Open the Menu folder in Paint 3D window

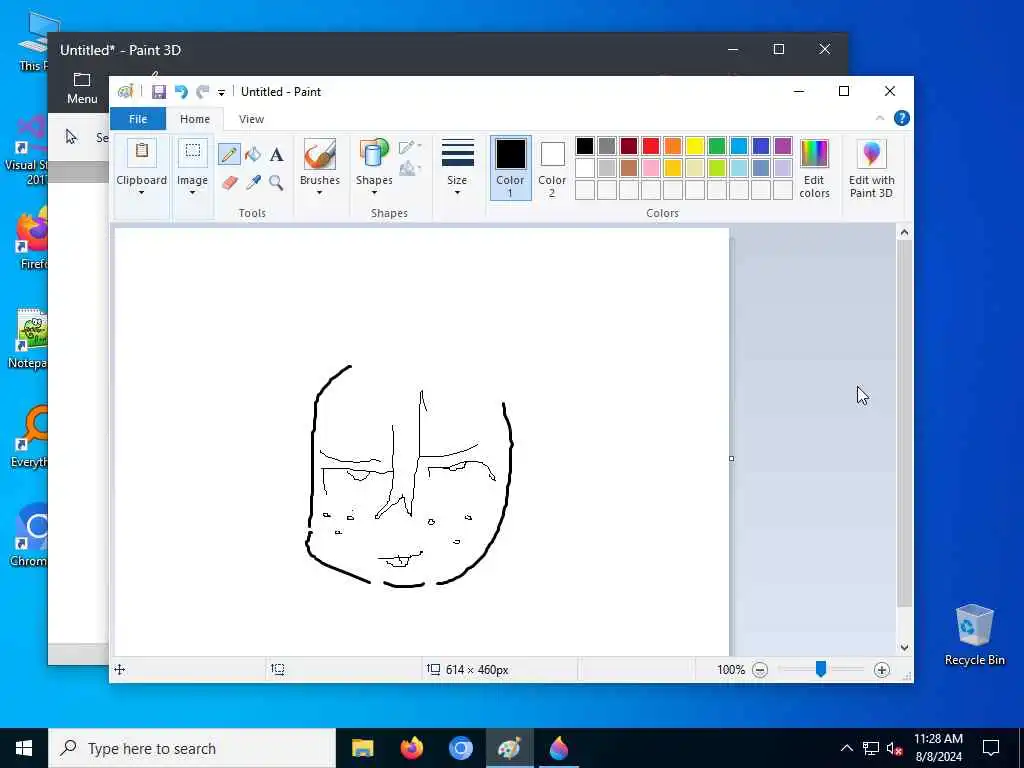coord(82,88)
